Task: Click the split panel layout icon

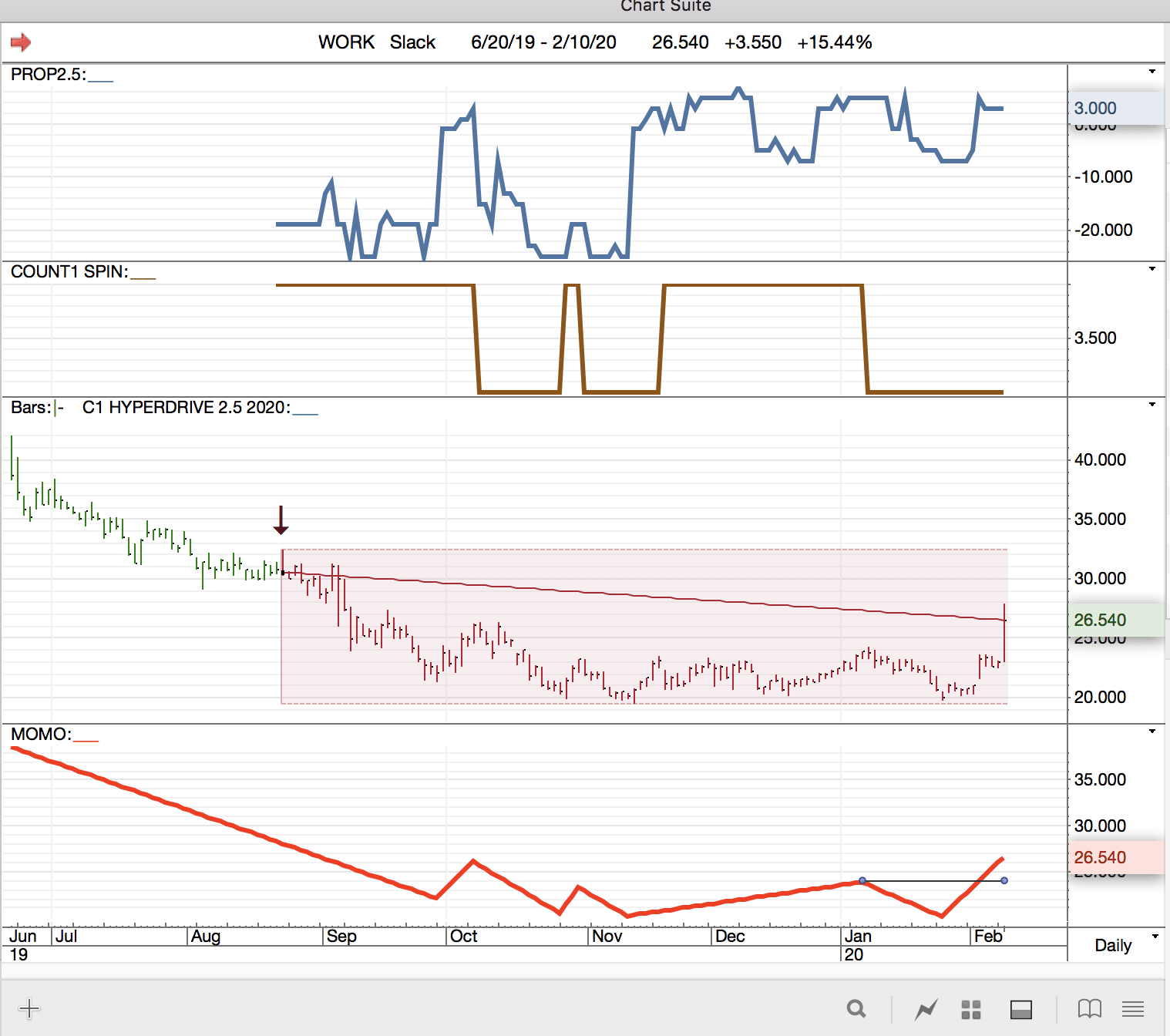Action: [1020, 1009]
